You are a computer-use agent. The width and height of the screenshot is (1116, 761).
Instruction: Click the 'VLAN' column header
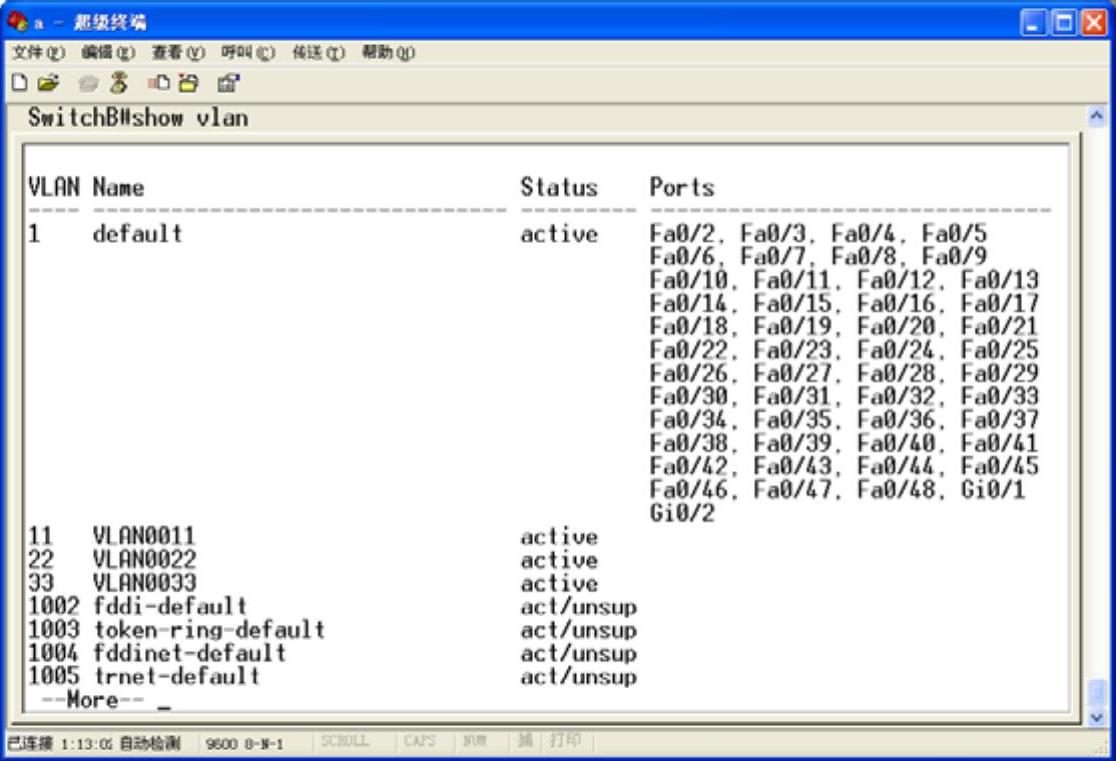pyautogui.click(x=54, y=187)
